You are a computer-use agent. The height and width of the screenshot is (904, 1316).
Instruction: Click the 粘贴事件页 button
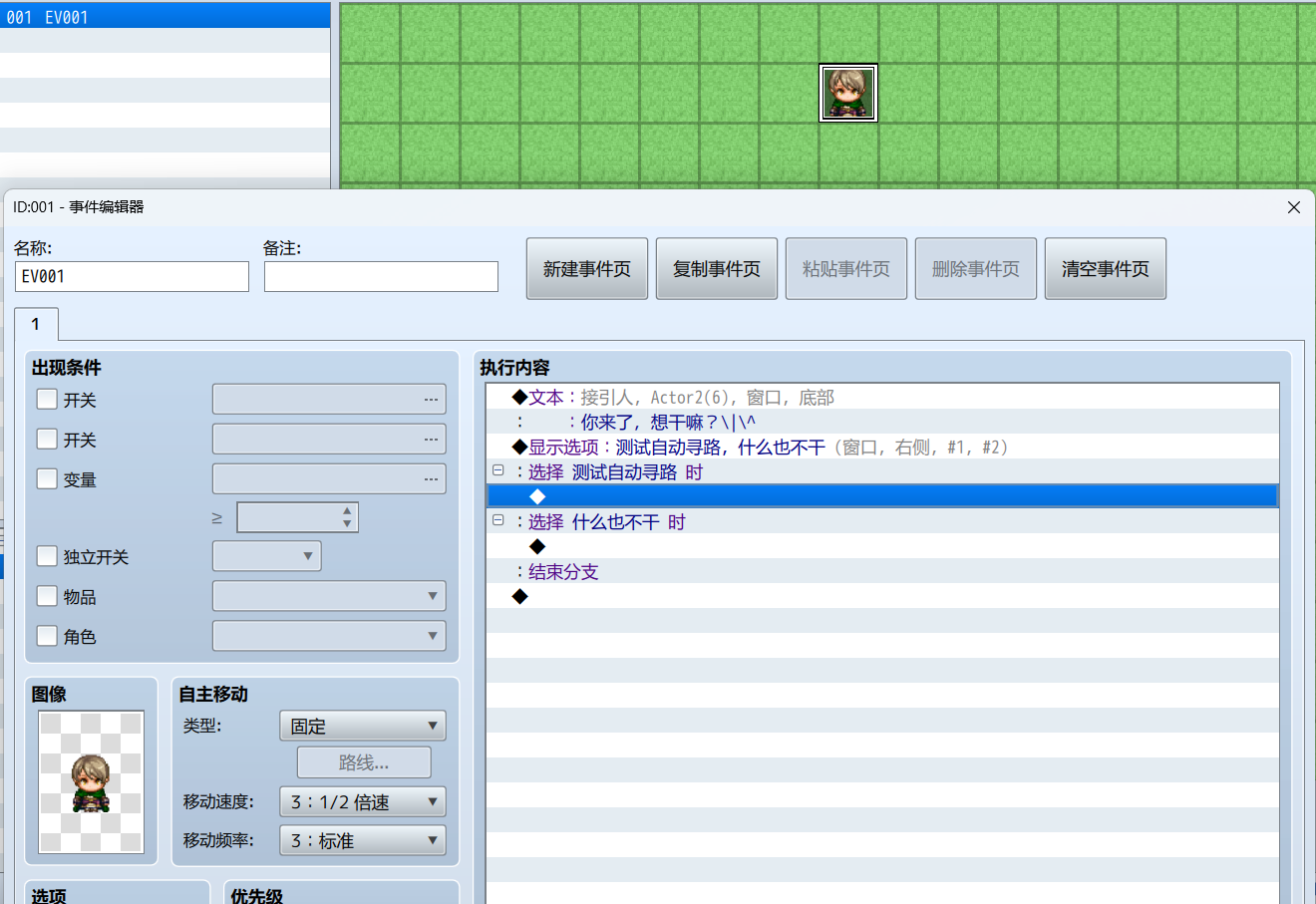[846, 269]
